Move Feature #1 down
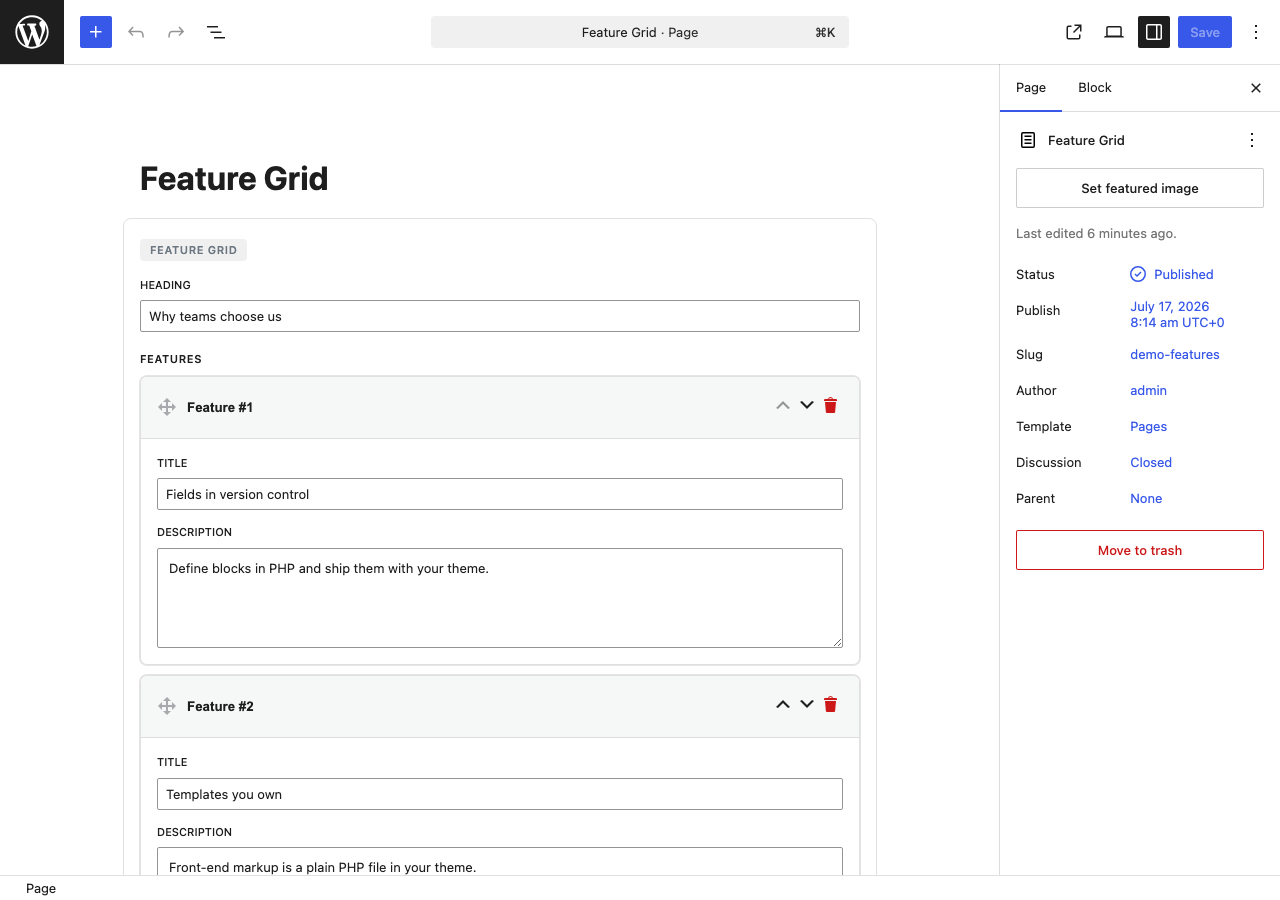1280x900 pixels. [x=807, y=405]
